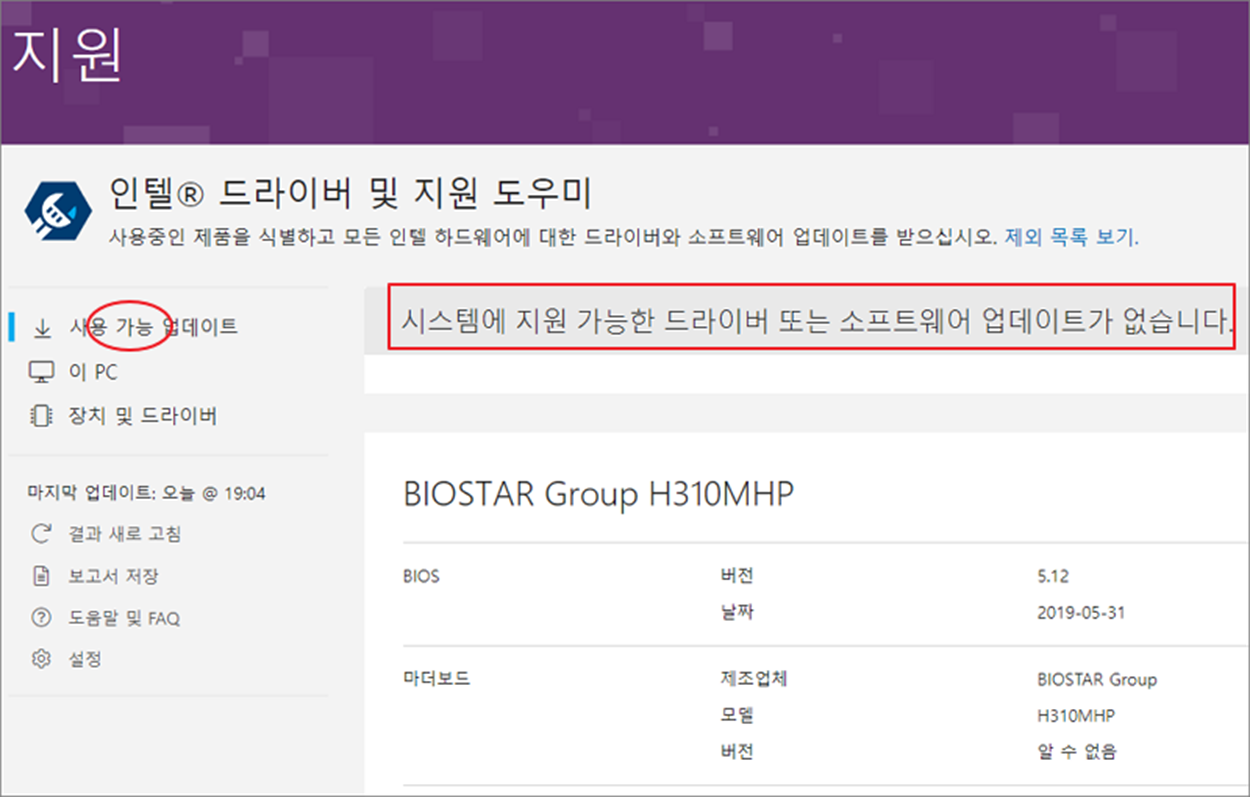Click the 제조업체 field label

point(754,679)
